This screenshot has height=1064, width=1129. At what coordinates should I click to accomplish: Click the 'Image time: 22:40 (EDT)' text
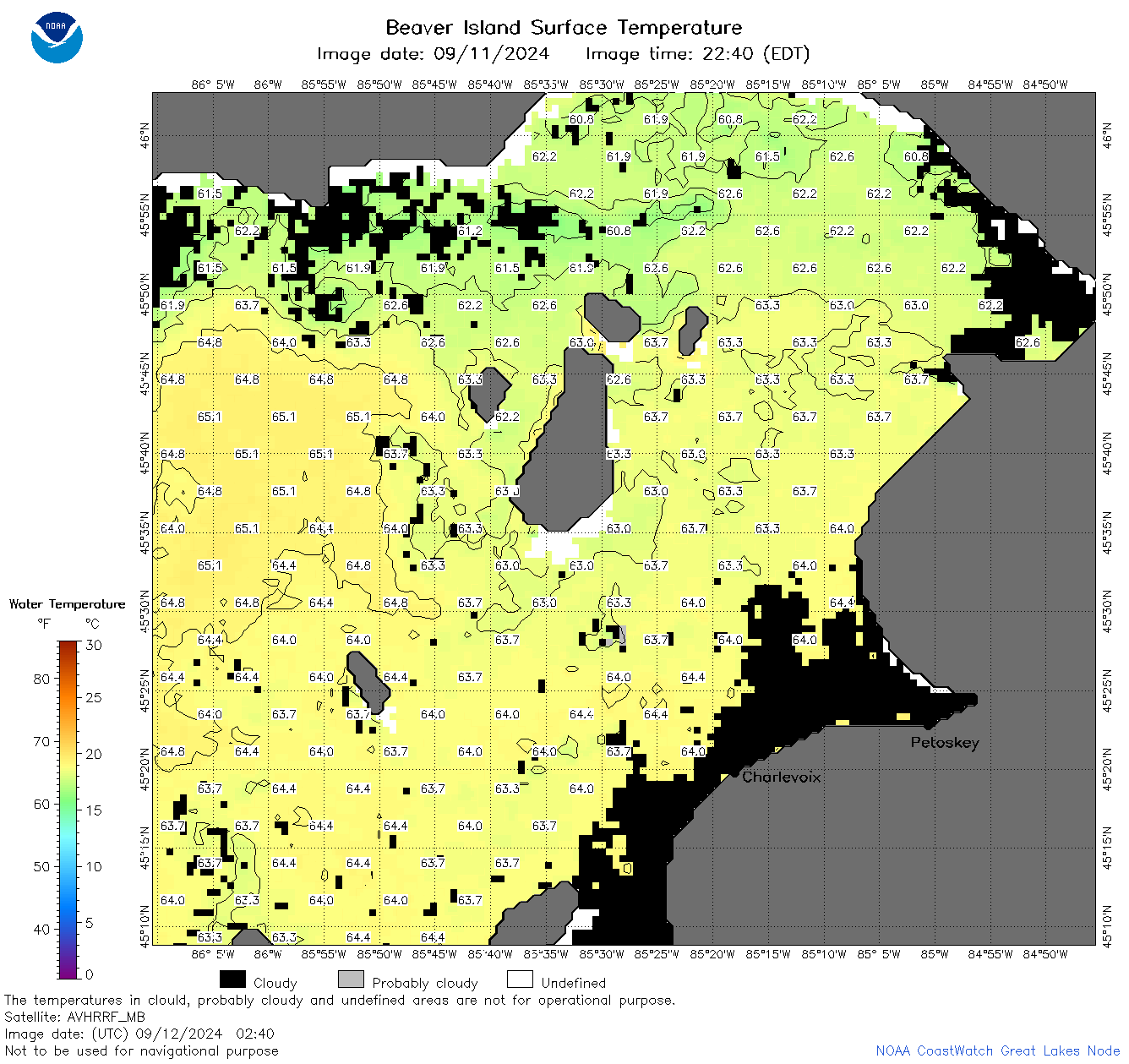tap(697, 54)
